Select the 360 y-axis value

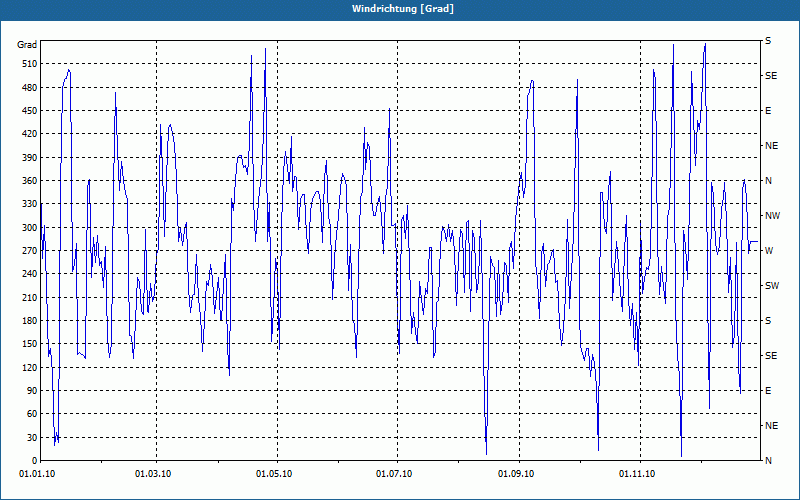(30, 181)
